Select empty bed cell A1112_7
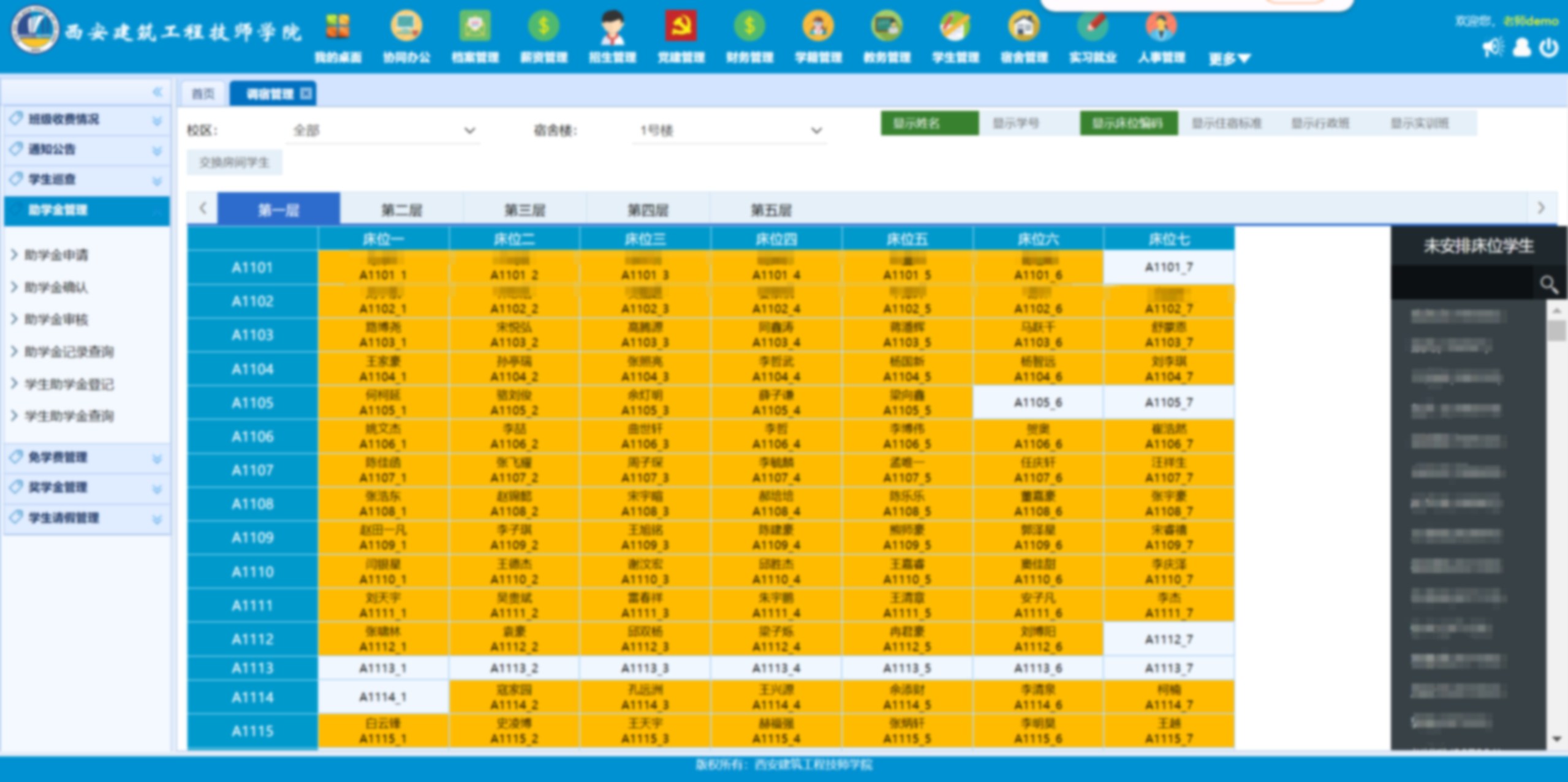 click(x=1169, y=639)
